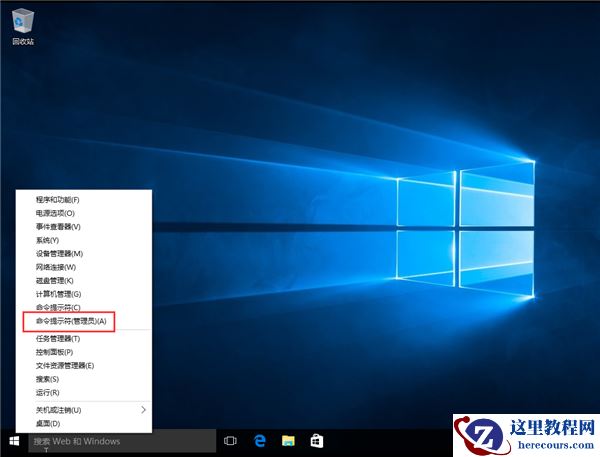Choose 网络连接(W) menu entry

pyautogui.click(x=84, y=267)
